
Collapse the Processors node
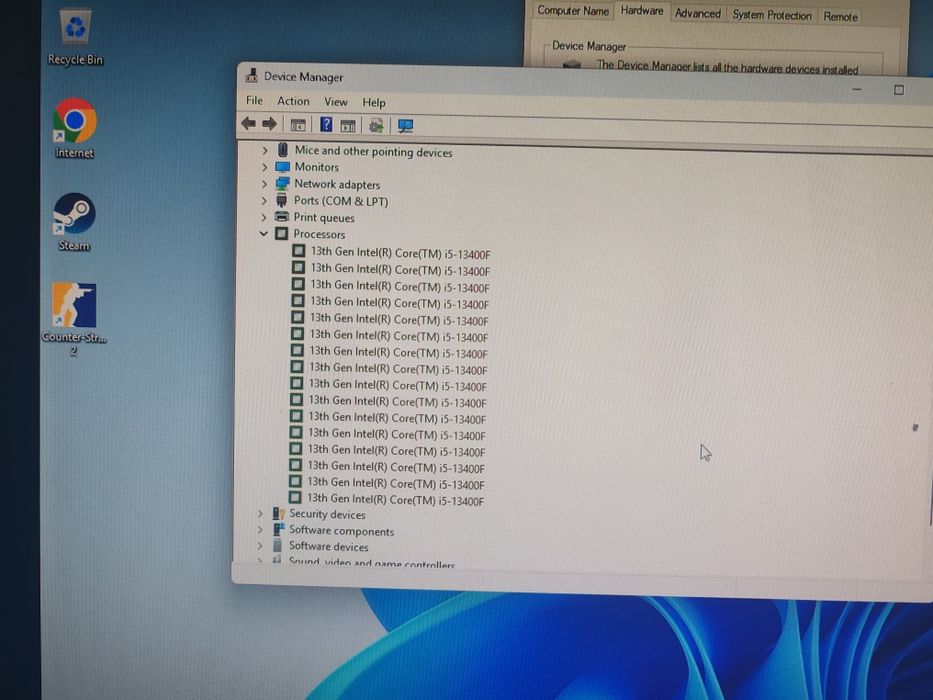(x=264, y=233)
